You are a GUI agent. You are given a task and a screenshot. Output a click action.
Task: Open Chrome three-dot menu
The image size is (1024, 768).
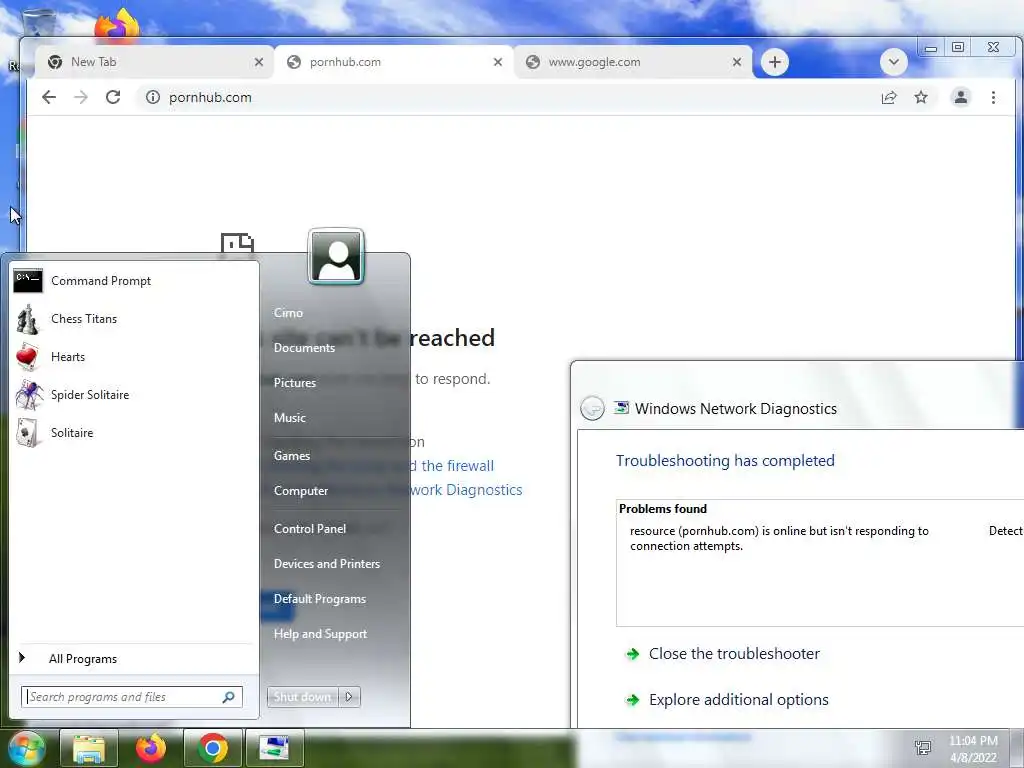click(x=993, y=97)
